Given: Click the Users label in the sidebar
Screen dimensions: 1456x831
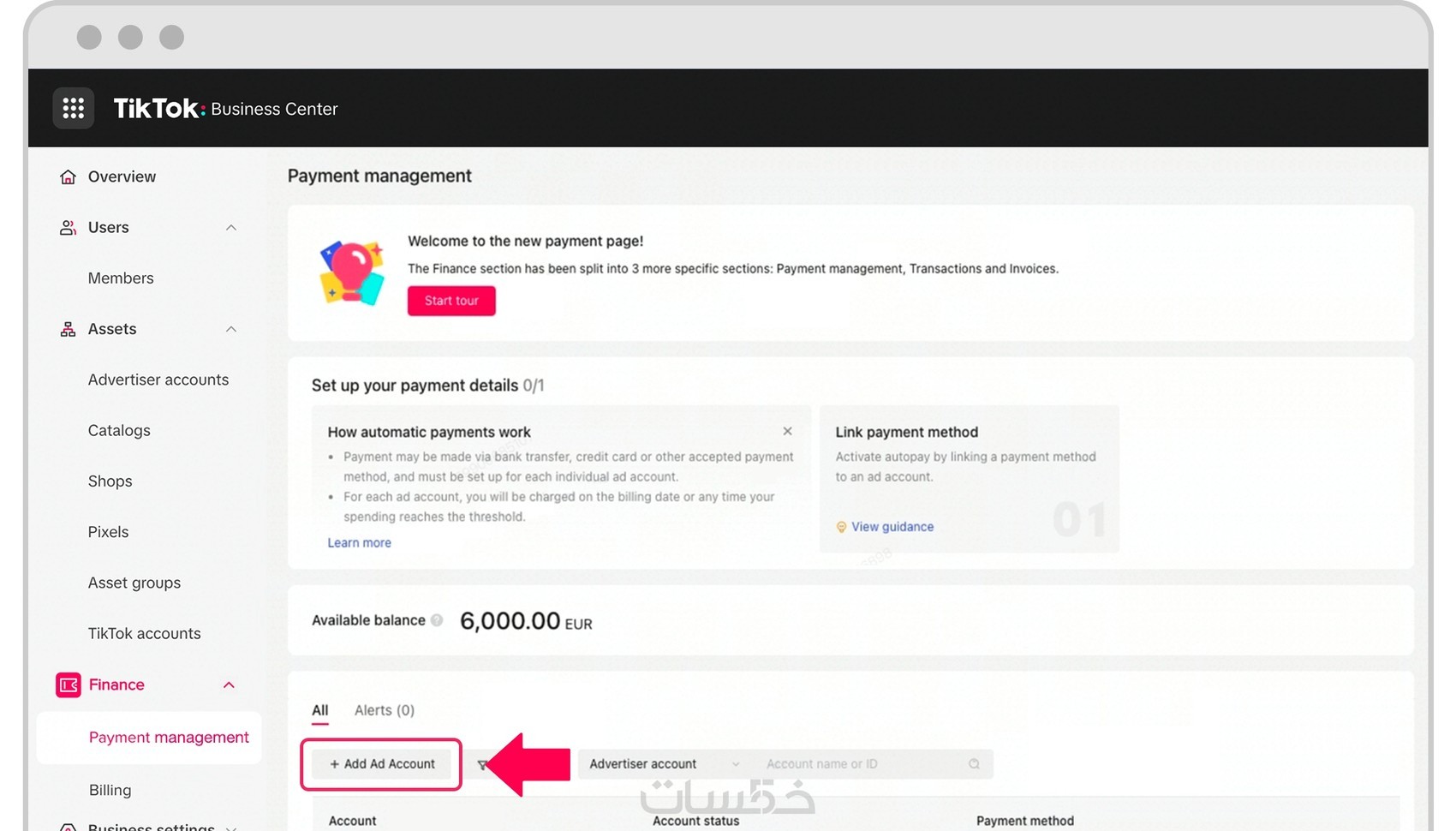Looking at the screenshot, I should pyautogui.click(x=109, y=227).
